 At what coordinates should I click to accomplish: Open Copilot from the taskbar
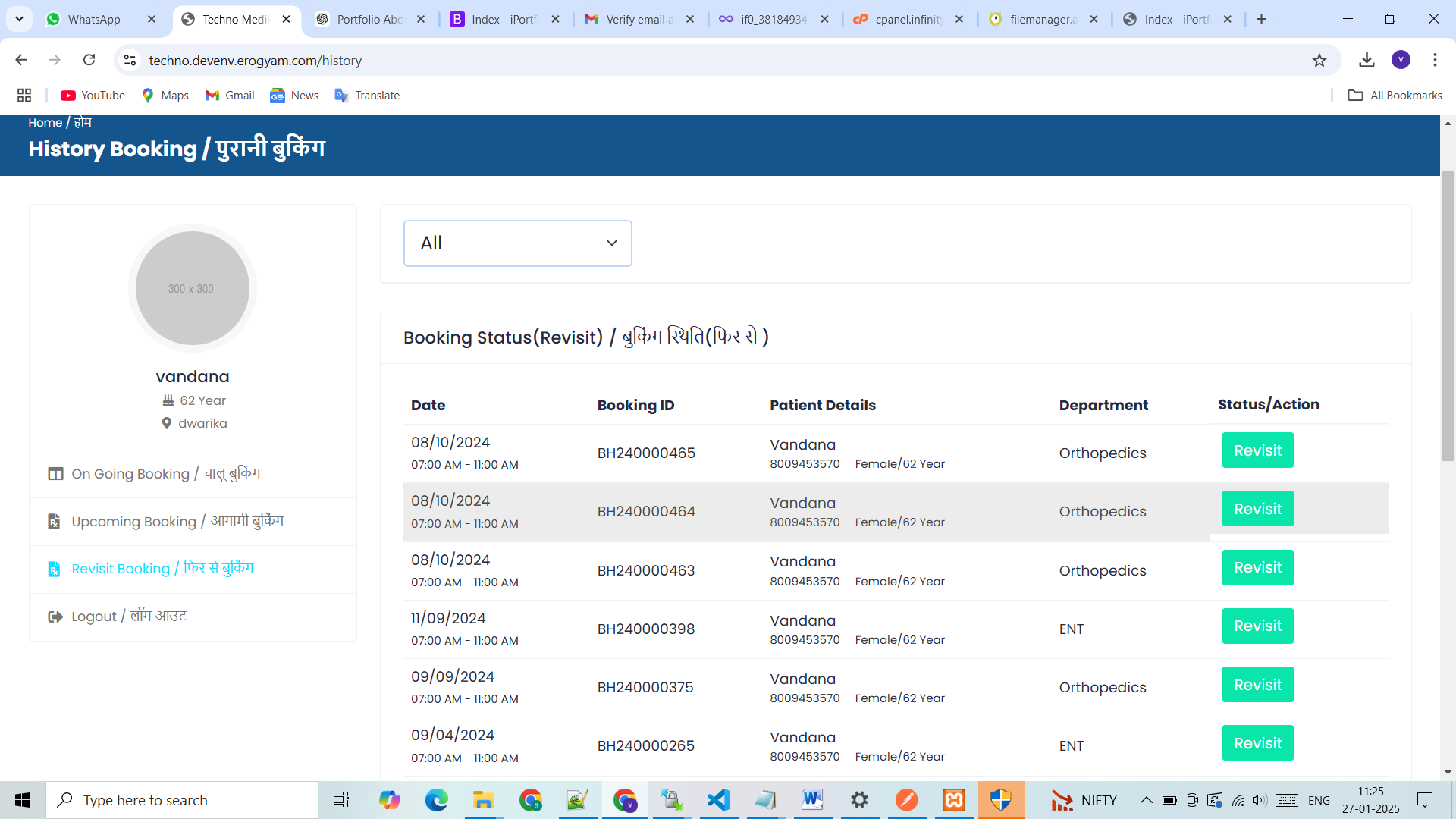389,800
